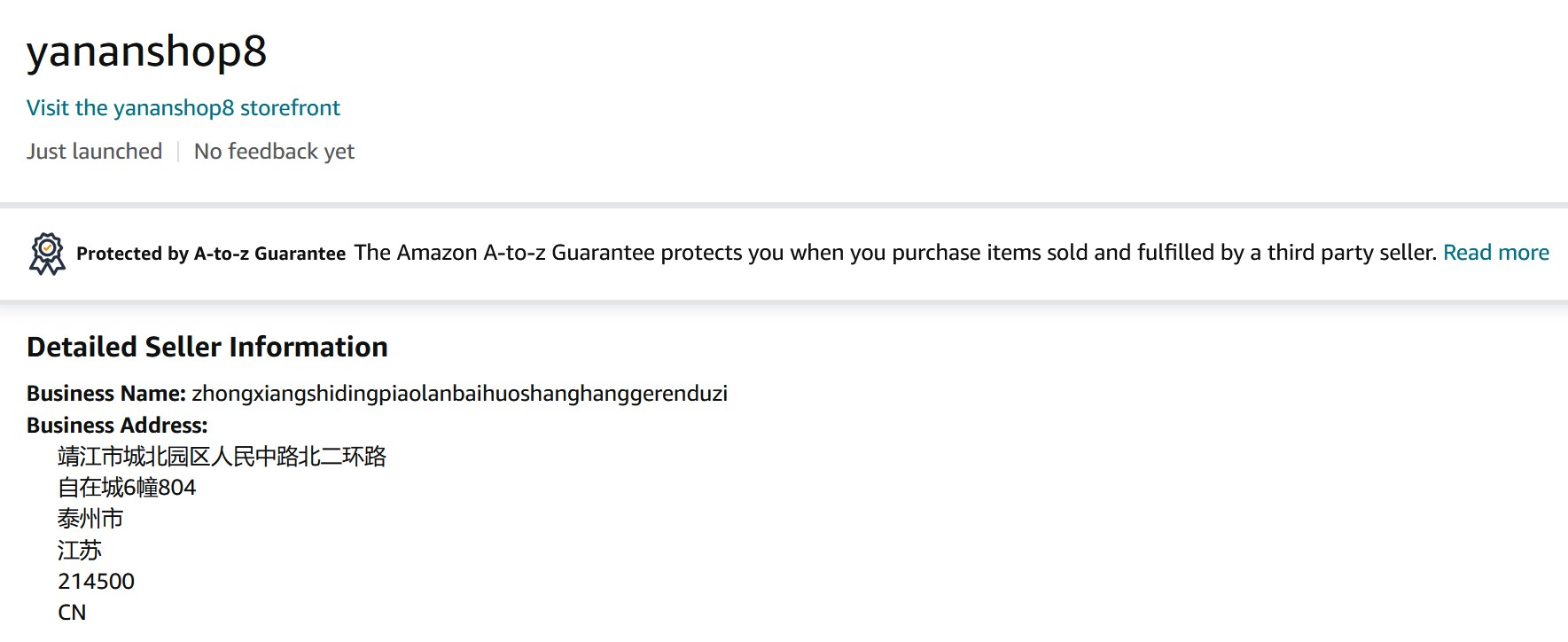The image size is (1568, 642).
Task: Open the yananshop8 storefront link
Action: coord(183,108)
